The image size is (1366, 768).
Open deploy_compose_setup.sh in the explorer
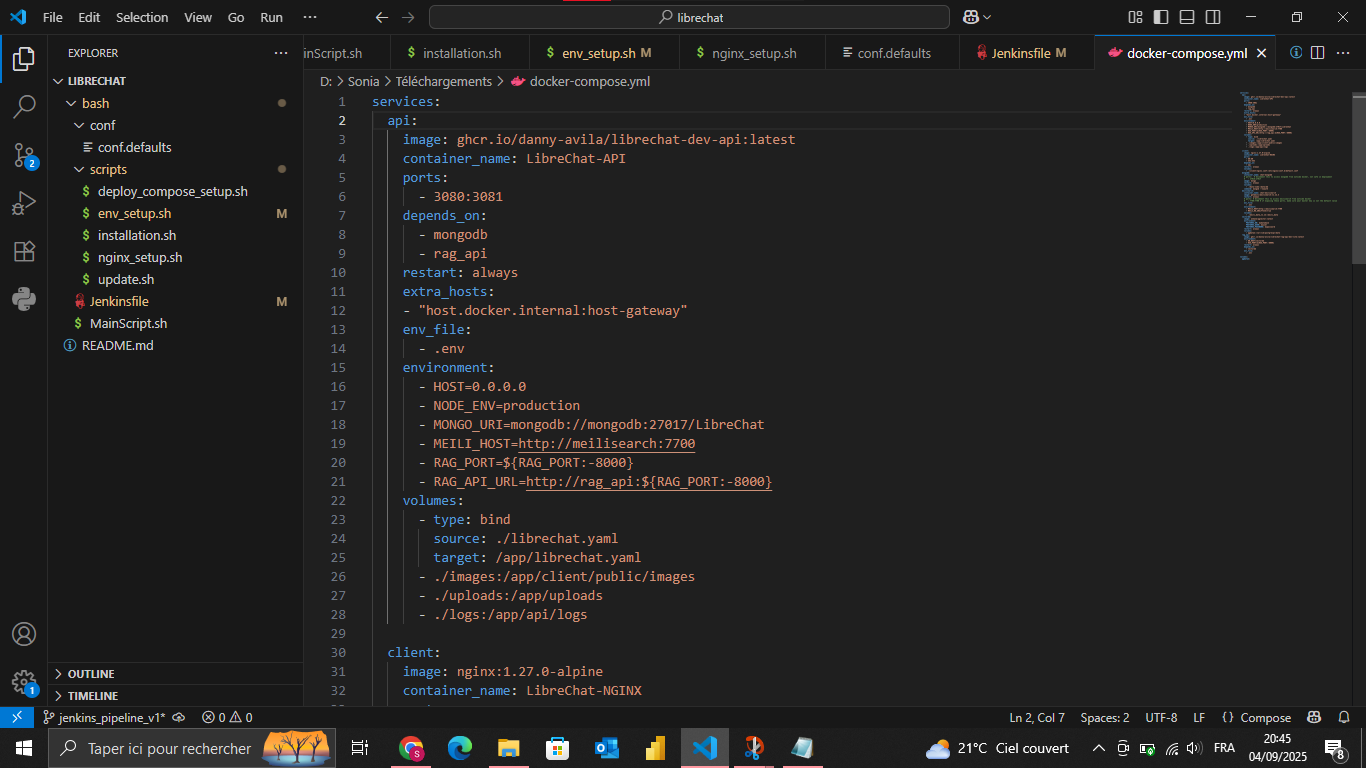click(x=175, y=191)
